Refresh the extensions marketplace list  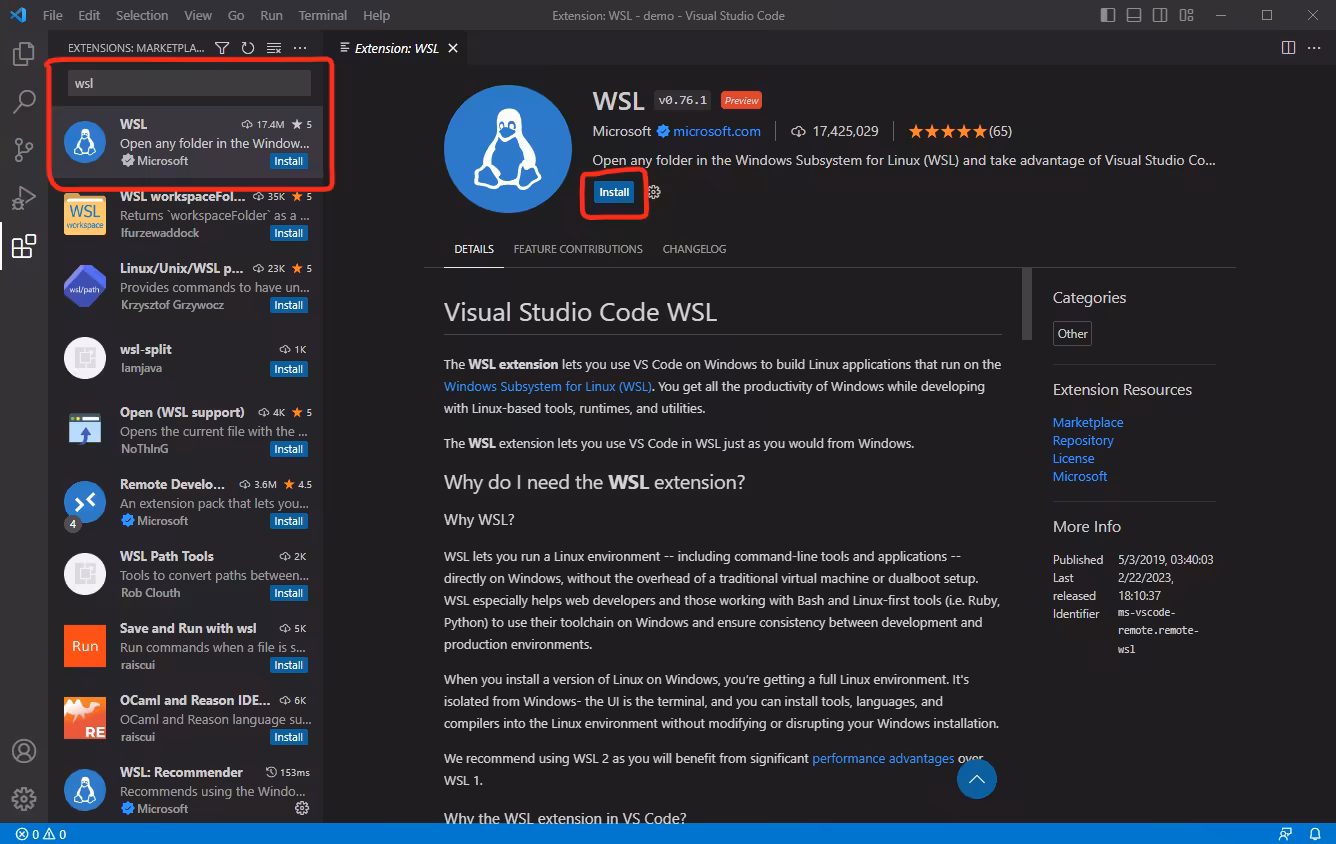(x=248, y=48)
